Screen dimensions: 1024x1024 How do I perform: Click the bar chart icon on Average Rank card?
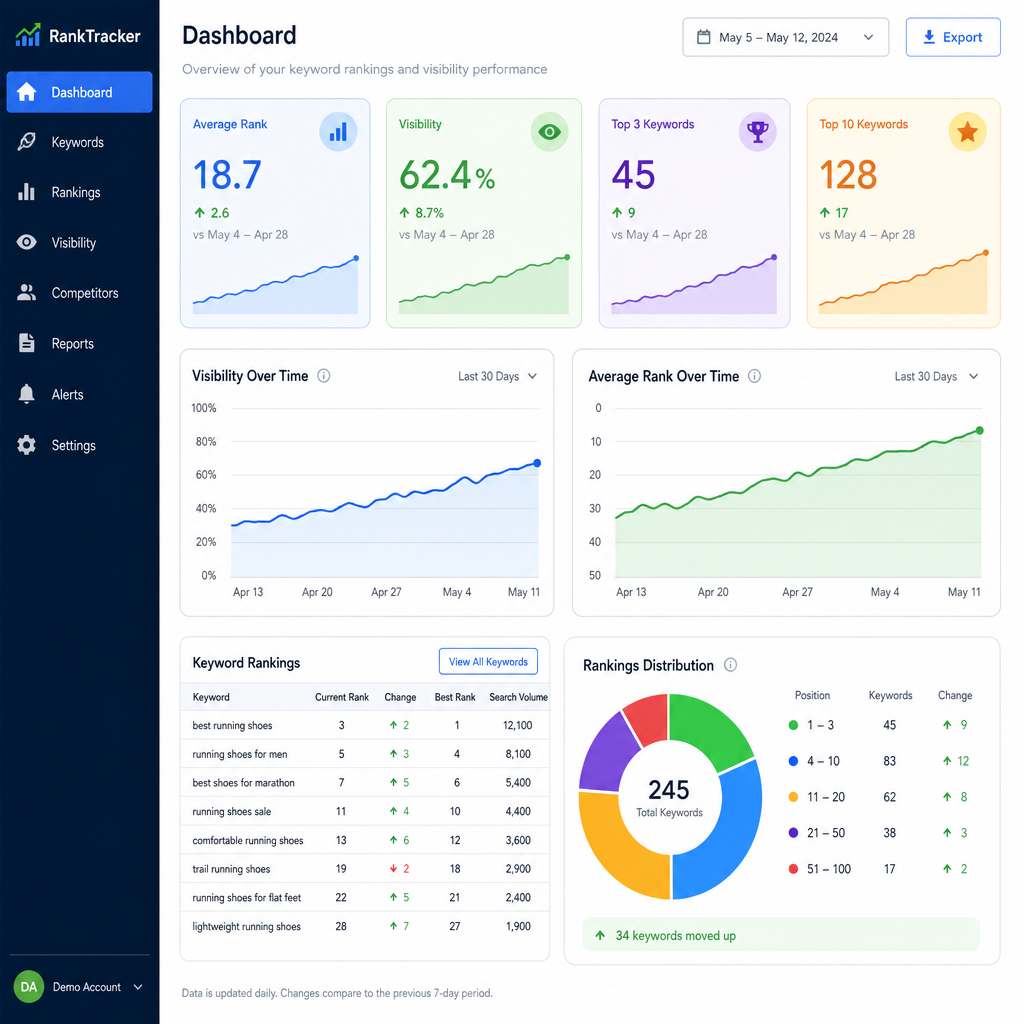coord(338,132)
